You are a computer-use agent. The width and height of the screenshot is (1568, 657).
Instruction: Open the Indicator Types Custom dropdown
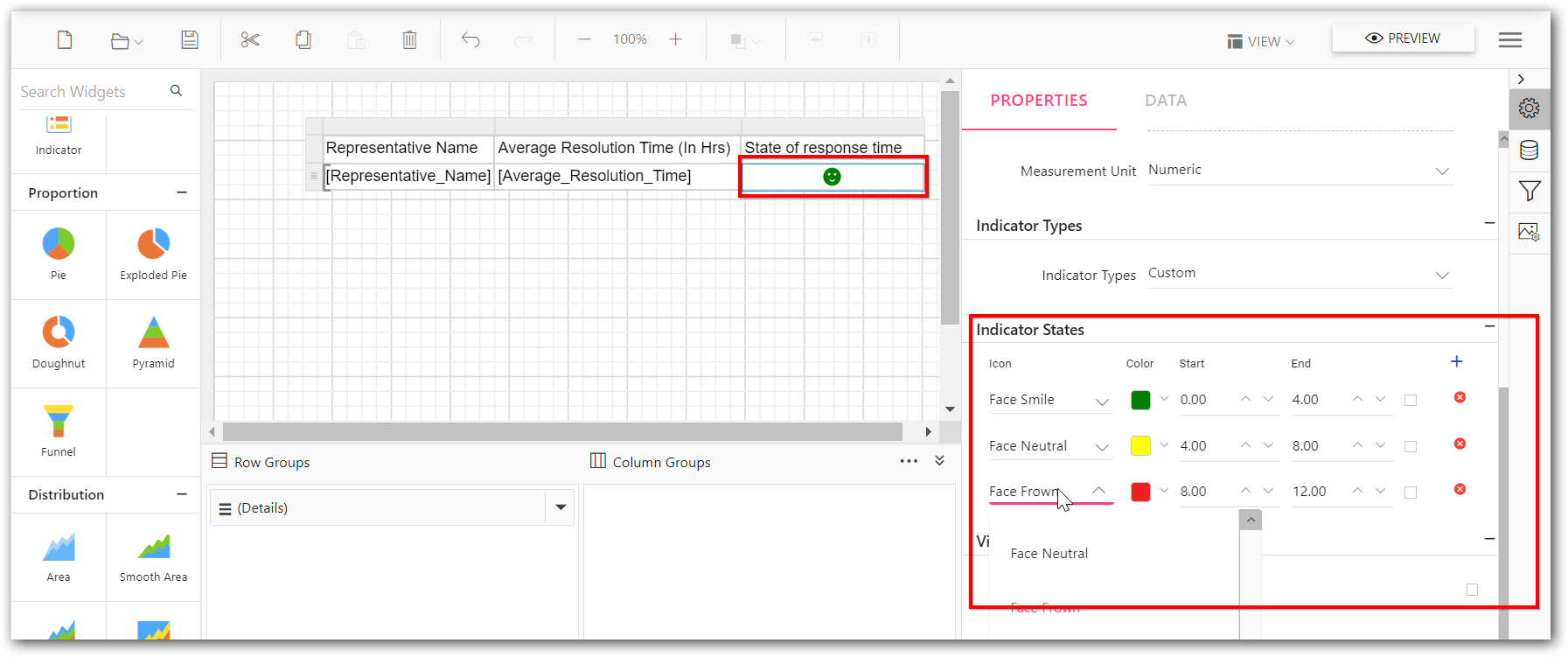click(x=1300, y=274)
